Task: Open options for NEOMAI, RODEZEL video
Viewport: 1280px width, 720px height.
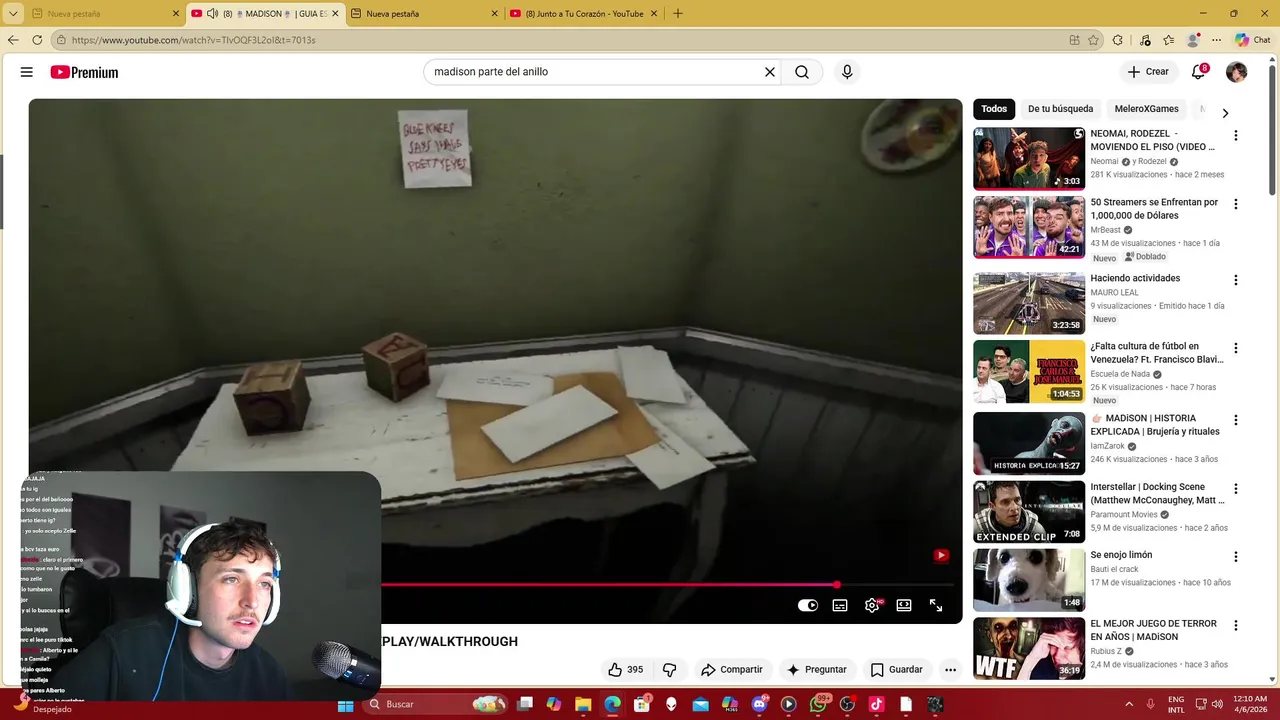Action: (1235, 135)
